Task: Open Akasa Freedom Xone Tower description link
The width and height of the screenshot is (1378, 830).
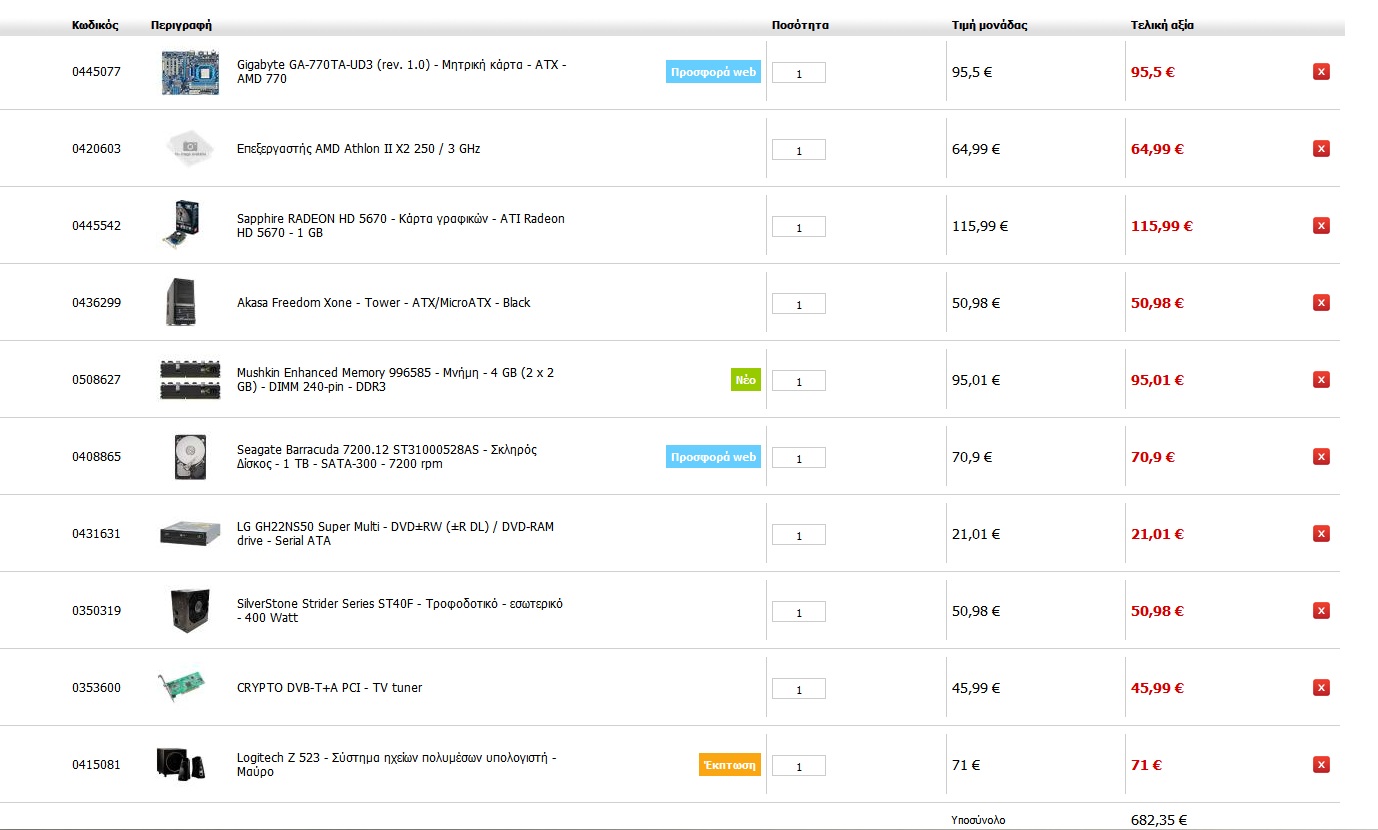Action: (x=384, y=303)
